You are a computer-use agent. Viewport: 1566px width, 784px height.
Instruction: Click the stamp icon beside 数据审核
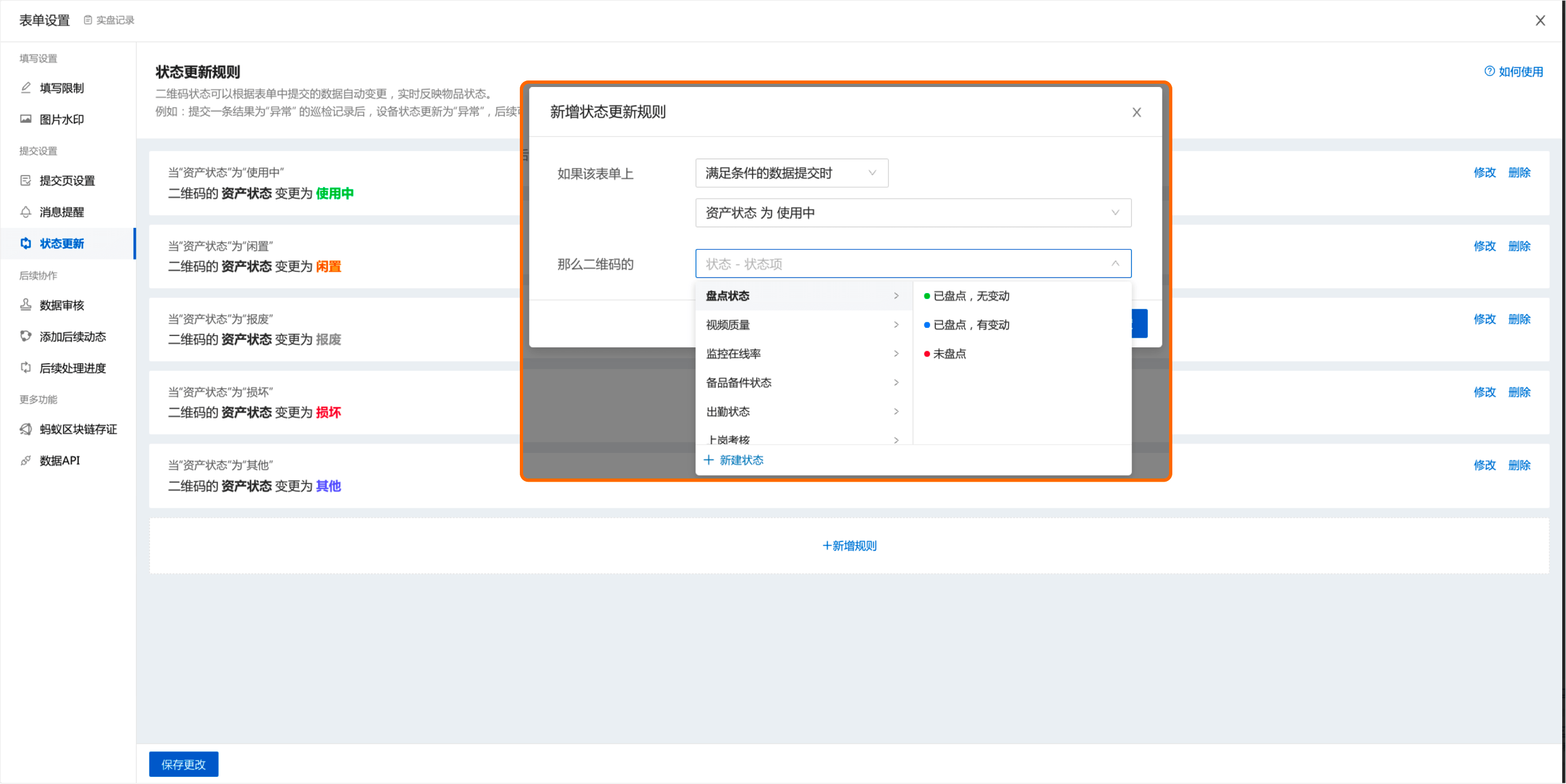pyautogui.click(x=26, y=305)
